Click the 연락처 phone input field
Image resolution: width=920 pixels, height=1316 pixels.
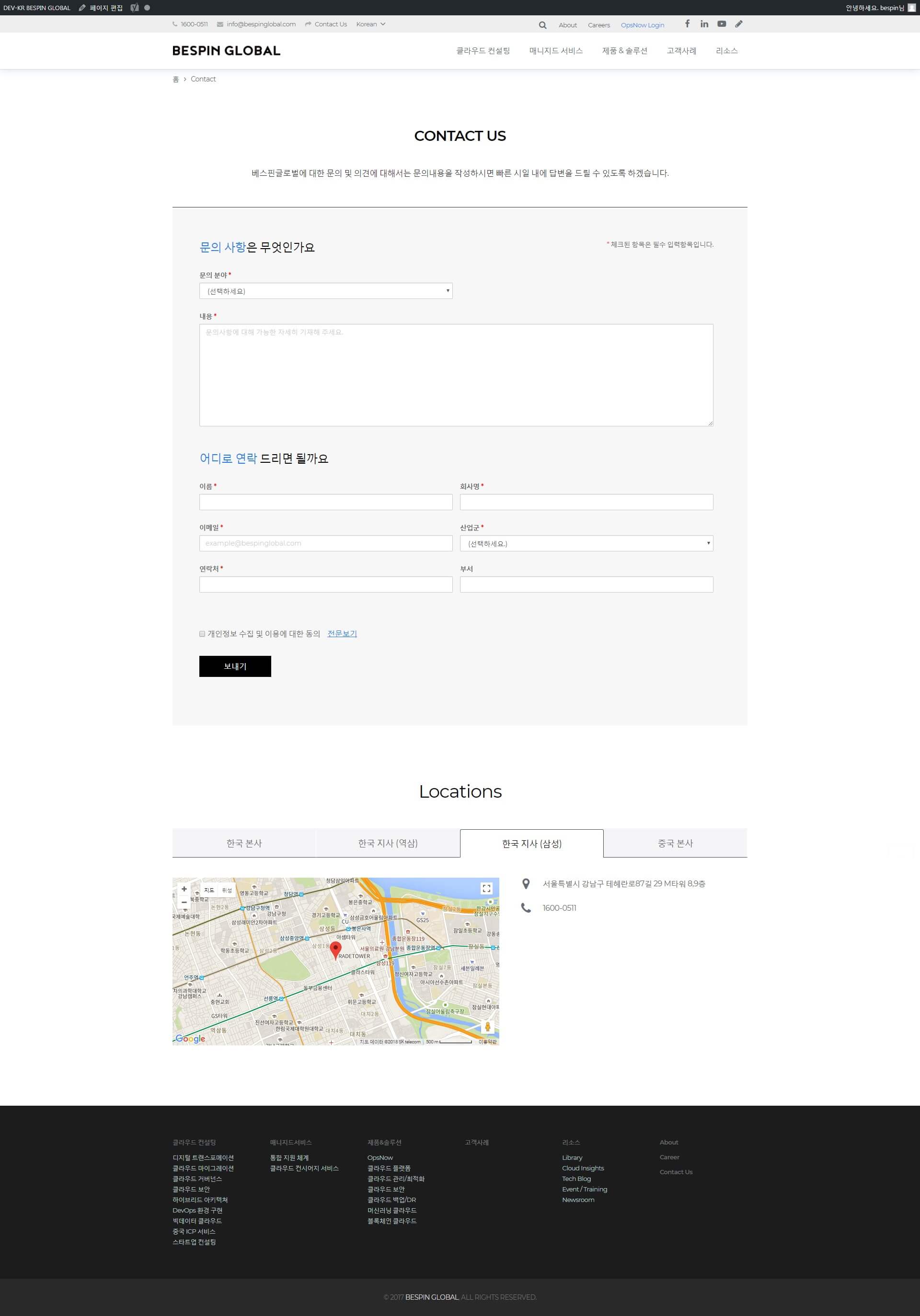click(326, 584)
